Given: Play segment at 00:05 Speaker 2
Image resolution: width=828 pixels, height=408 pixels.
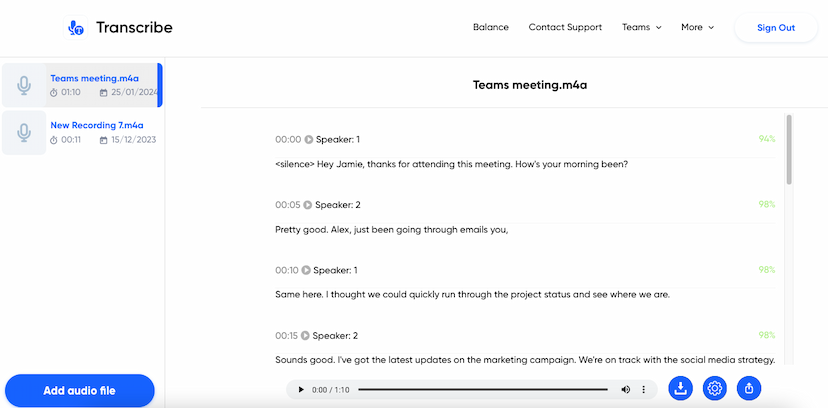Looking at the screenshot, I should tap(309, 205).
